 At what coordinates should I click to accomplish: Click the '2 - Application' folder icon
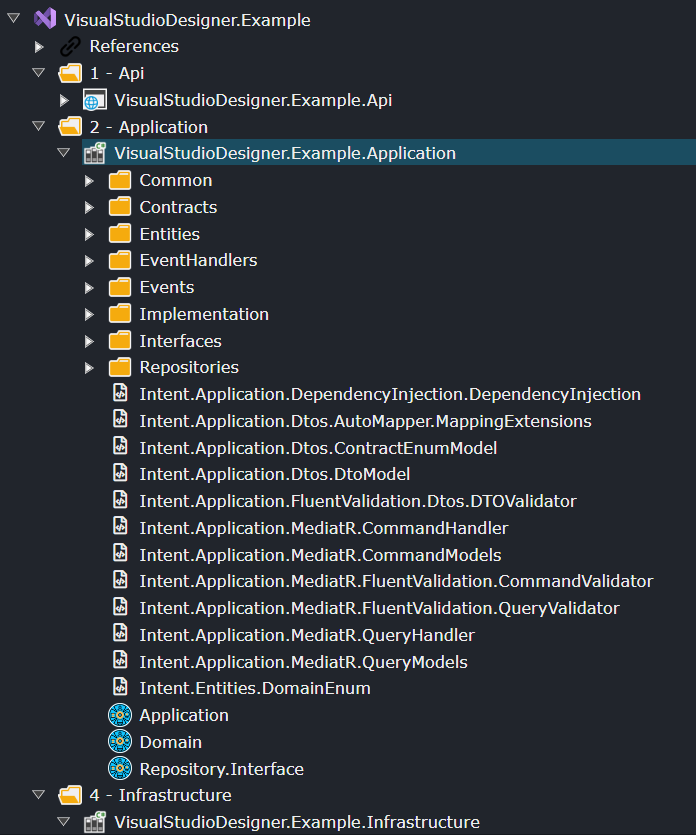pyautogui.click(x=70, y=127)
